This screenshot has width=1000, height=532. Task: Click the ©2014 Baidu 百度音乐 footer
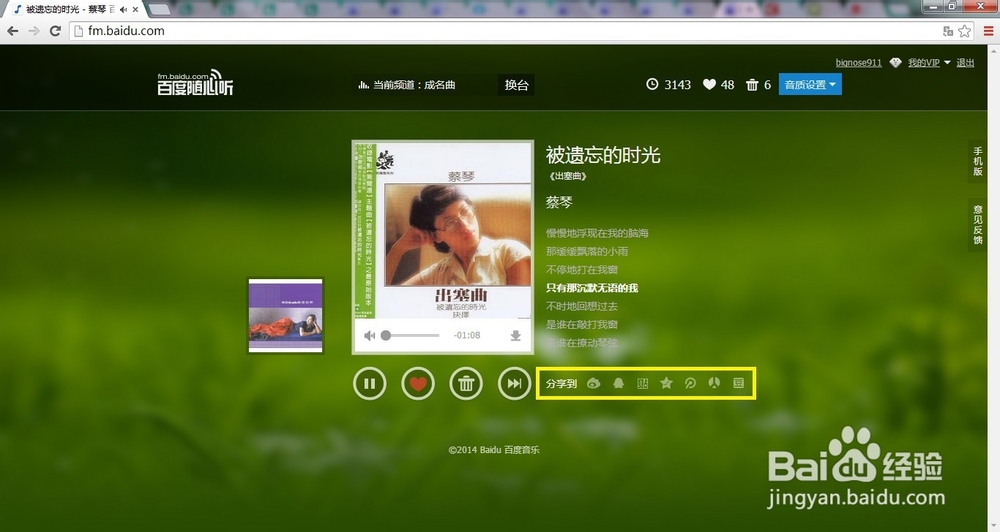494,450
